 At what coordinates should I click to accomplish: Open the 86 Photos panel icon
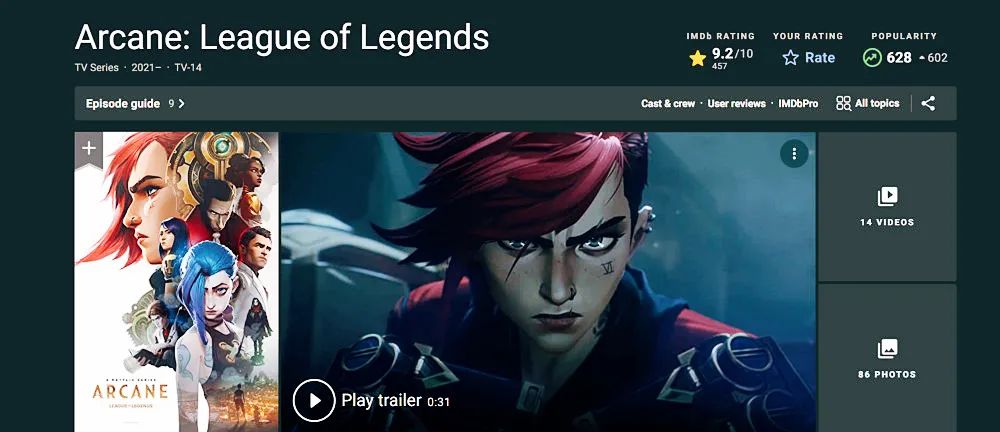click(x=887, y=348)
